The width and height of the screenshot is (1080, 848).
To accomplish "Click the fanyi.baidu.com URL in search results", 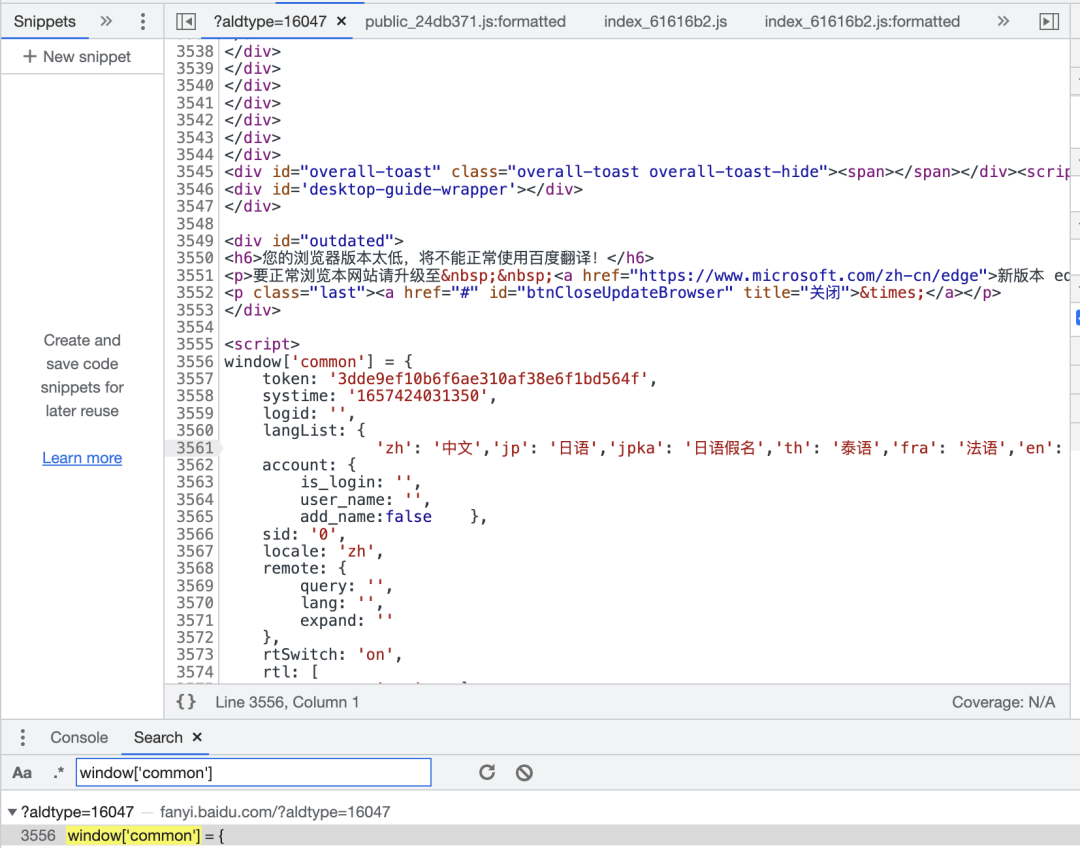I will coord(275,812).
